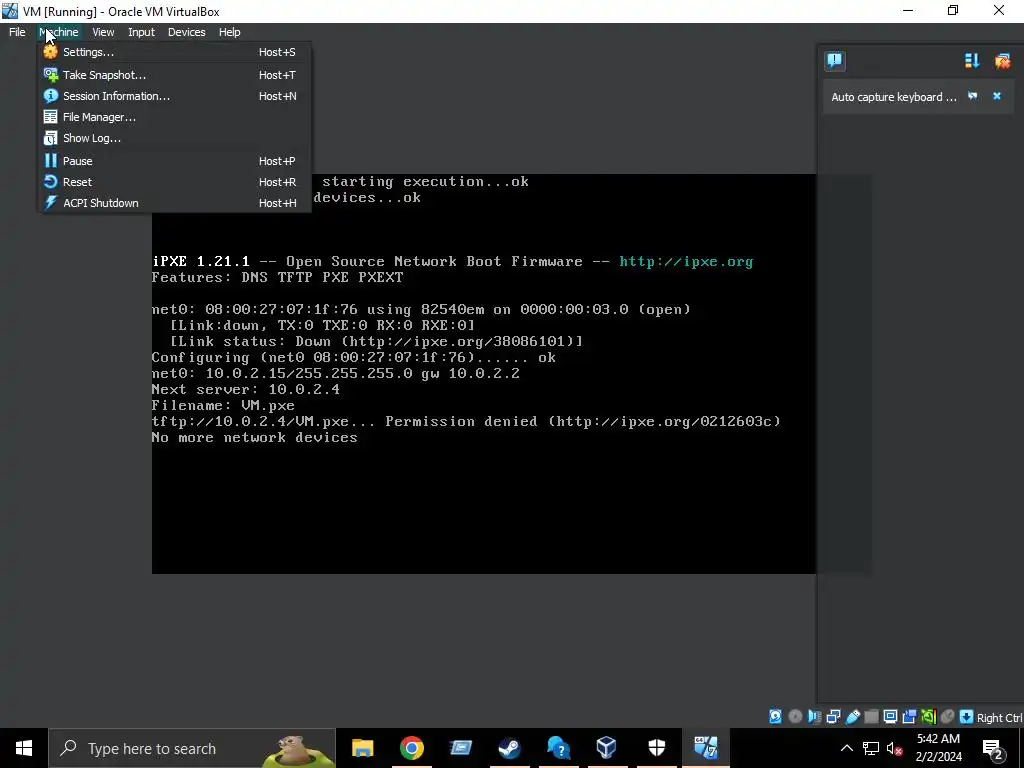1024x768 pixels.
Task: Click the muted volume tray icon
Action: [895, 748]
